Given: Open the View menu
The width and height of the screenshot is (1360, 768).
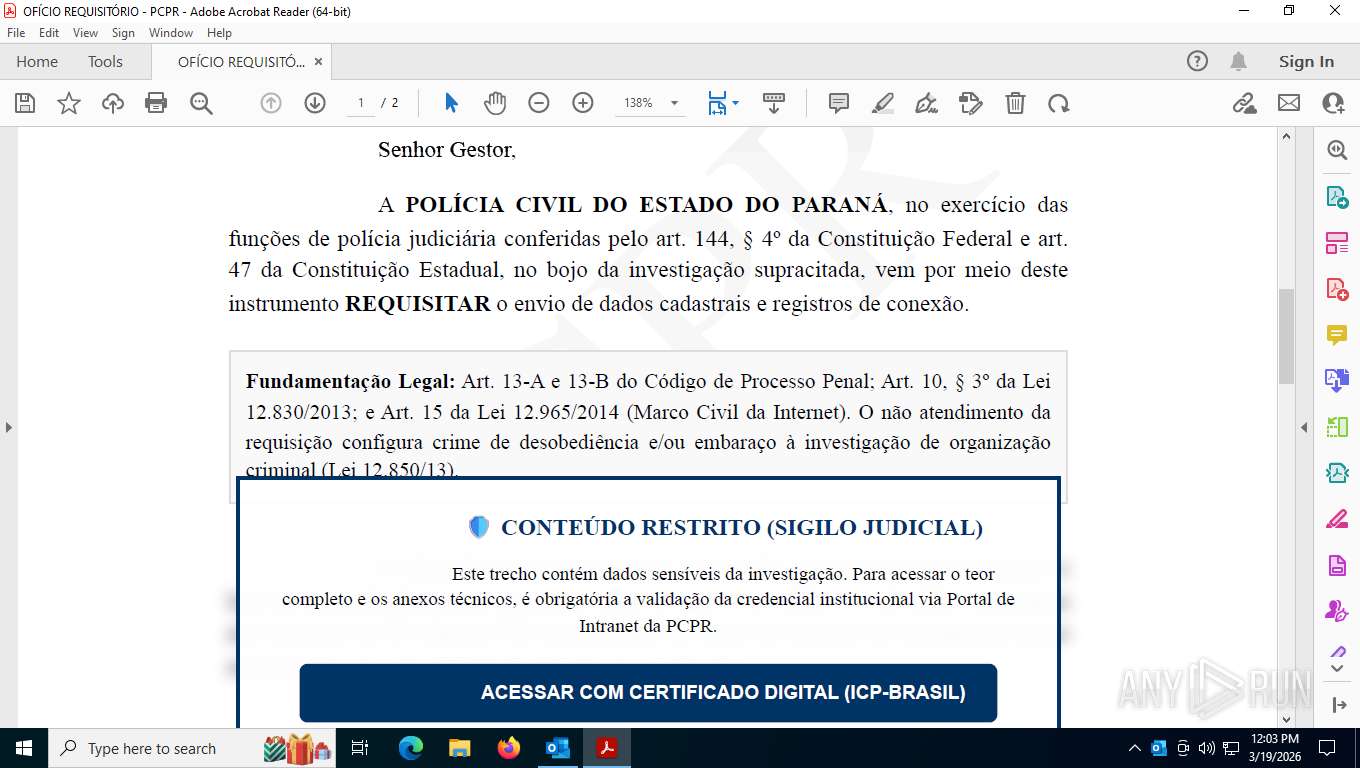Looking at the screenshot, I should pos(85,33).
